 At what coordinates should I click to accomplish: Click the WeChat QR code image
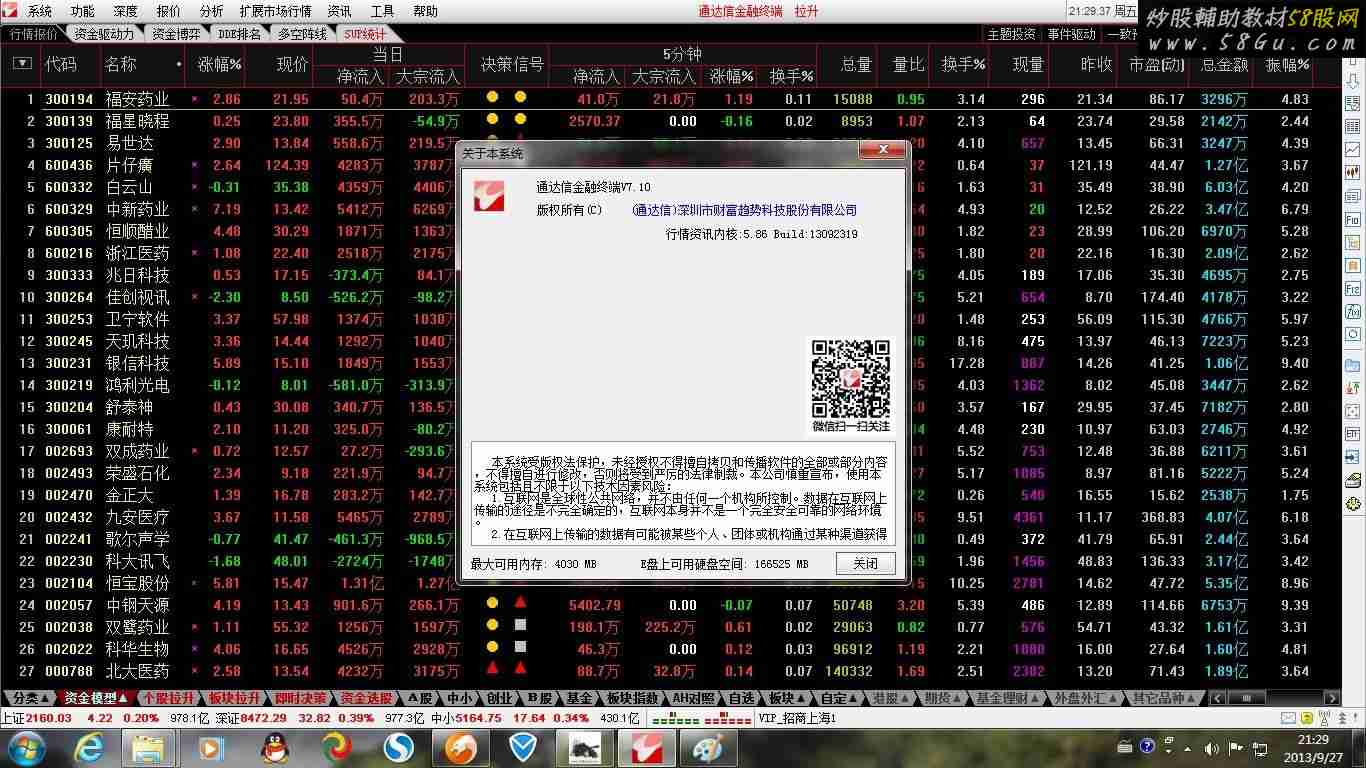pyautogui.click(x=851, y=378)
